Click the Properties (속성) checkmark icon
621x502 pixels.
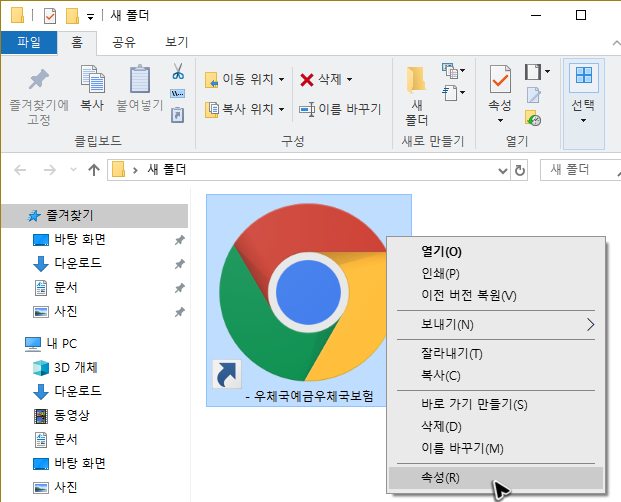pos(500,79)
